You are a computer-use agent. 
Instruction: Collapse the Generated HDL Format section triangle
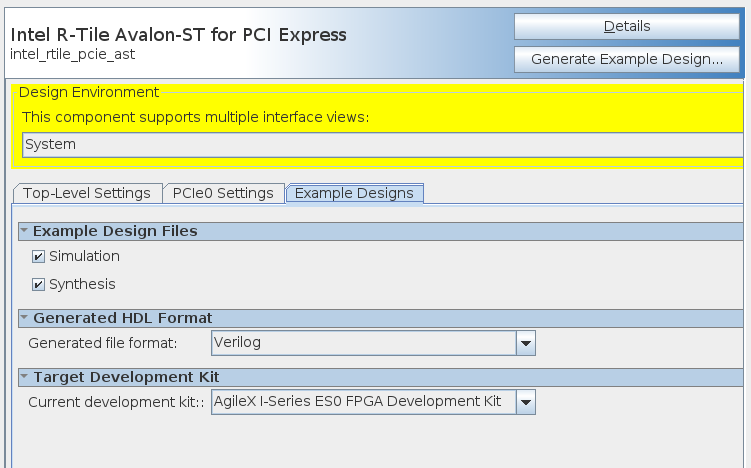coord(24,318)
